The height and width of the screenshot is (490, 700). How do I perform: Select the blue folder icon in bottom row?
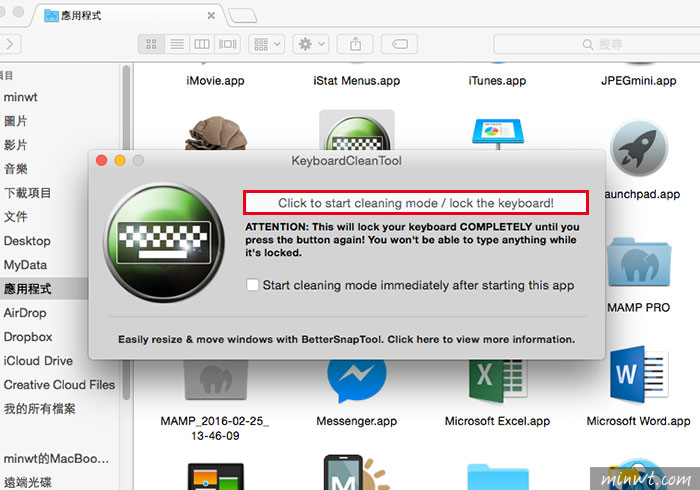(x=498, y=477)
